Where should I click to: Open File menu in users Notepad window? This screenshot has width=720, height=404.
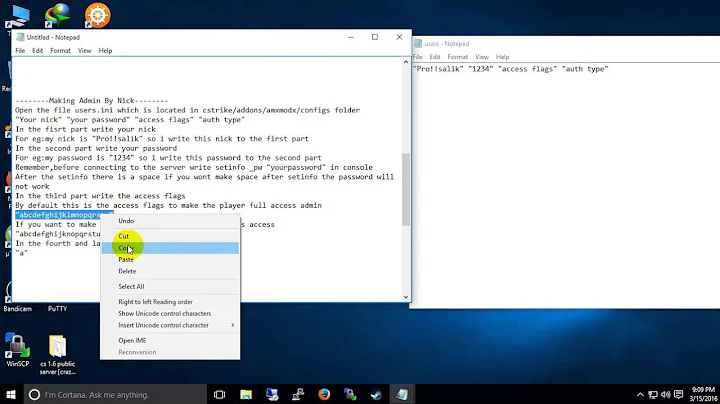417,57
